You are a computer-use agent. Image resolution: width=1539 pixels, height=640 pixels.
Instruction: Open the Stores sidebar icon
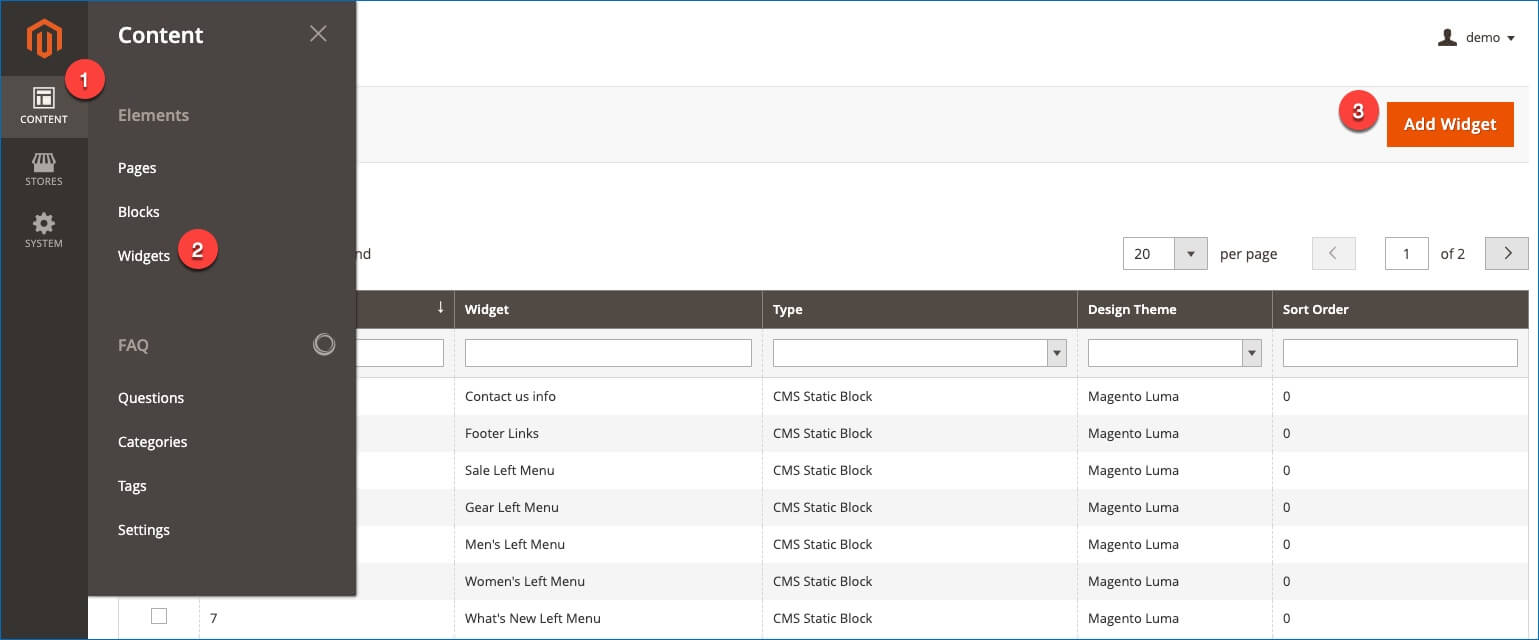pyautogui.click(x=44, y=170)
